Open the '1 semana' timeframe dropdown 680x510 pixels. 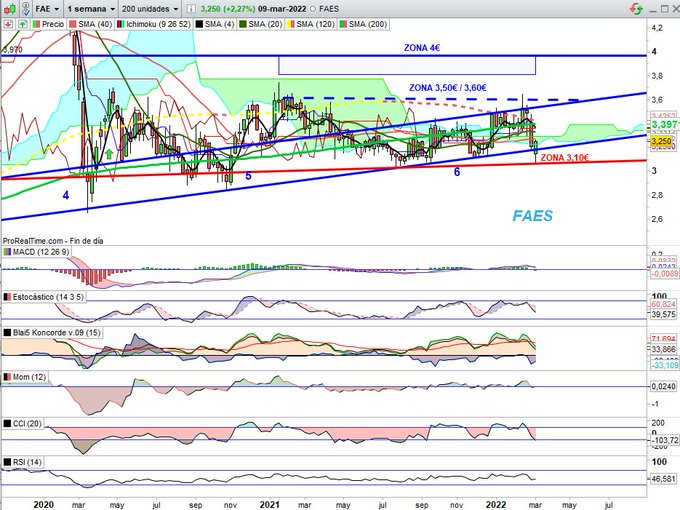91,9
